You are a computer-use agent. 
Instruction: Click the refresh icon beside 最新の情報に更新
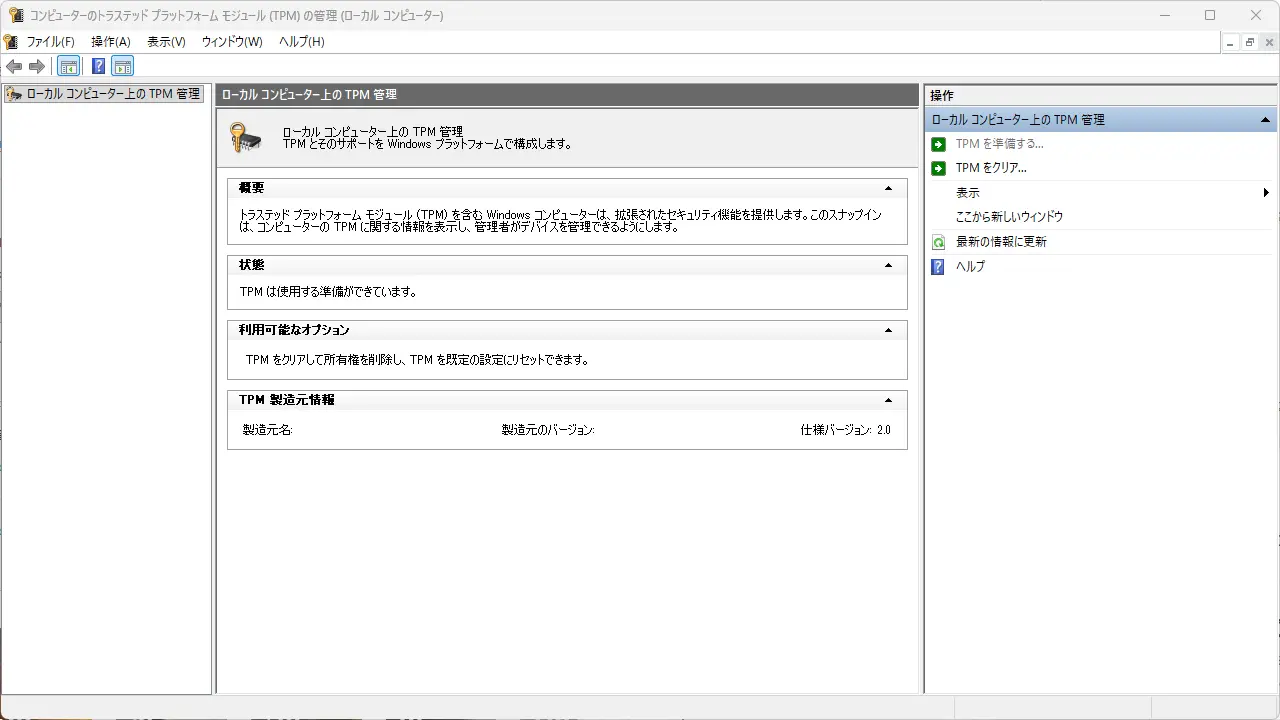[x=938, y=242]
